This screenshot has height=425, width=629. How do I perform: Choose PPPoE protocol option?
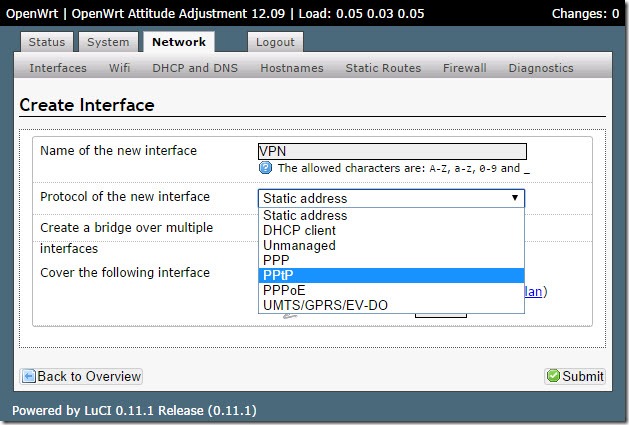click(391, 291)
